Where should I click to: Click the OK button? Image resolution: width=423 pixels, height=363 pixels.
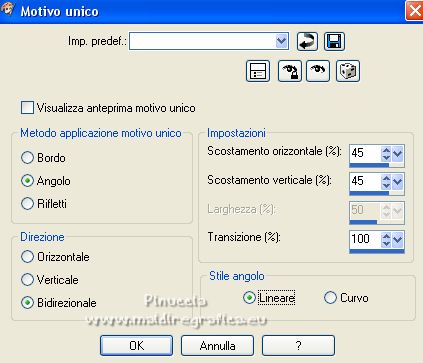click(137, 346)
